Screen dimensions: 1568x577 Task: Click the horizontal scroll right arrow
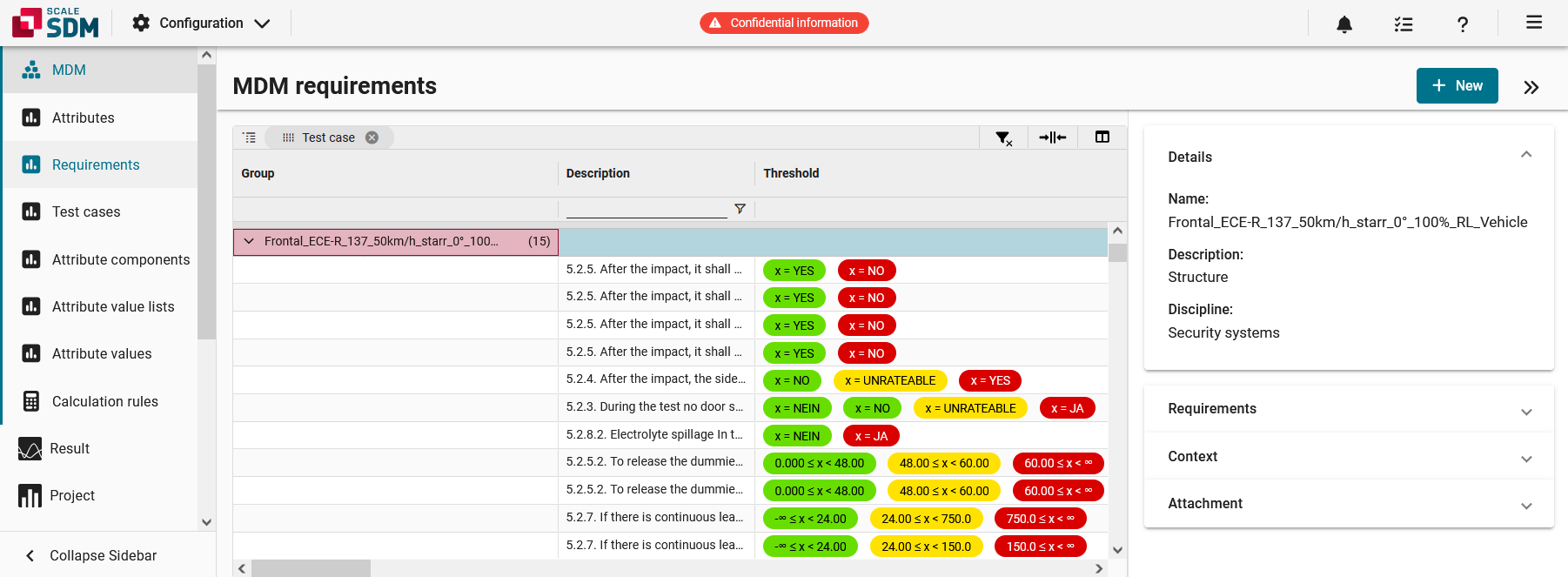1099,568
